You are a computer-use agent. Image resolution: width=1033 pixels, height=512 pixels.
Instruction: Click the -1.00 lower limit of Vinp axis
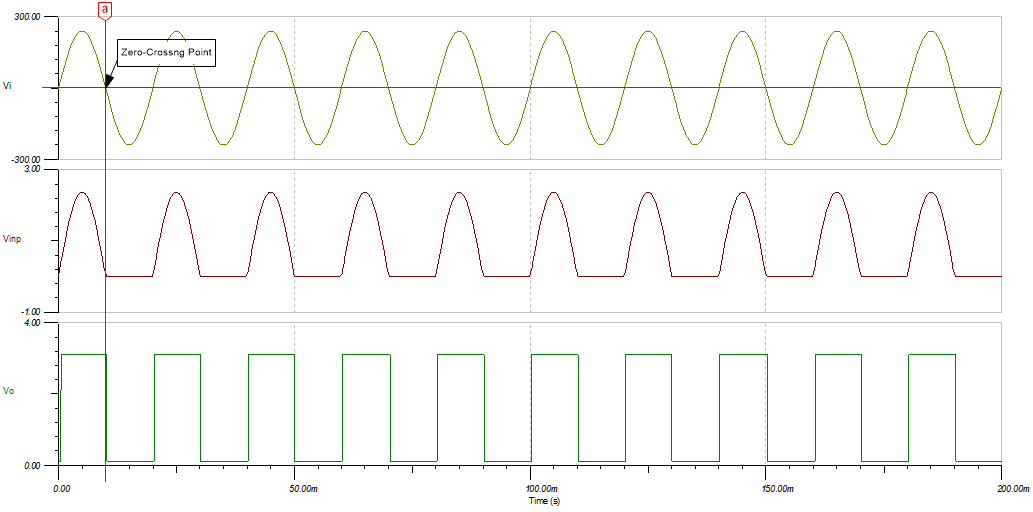[32, 312]
